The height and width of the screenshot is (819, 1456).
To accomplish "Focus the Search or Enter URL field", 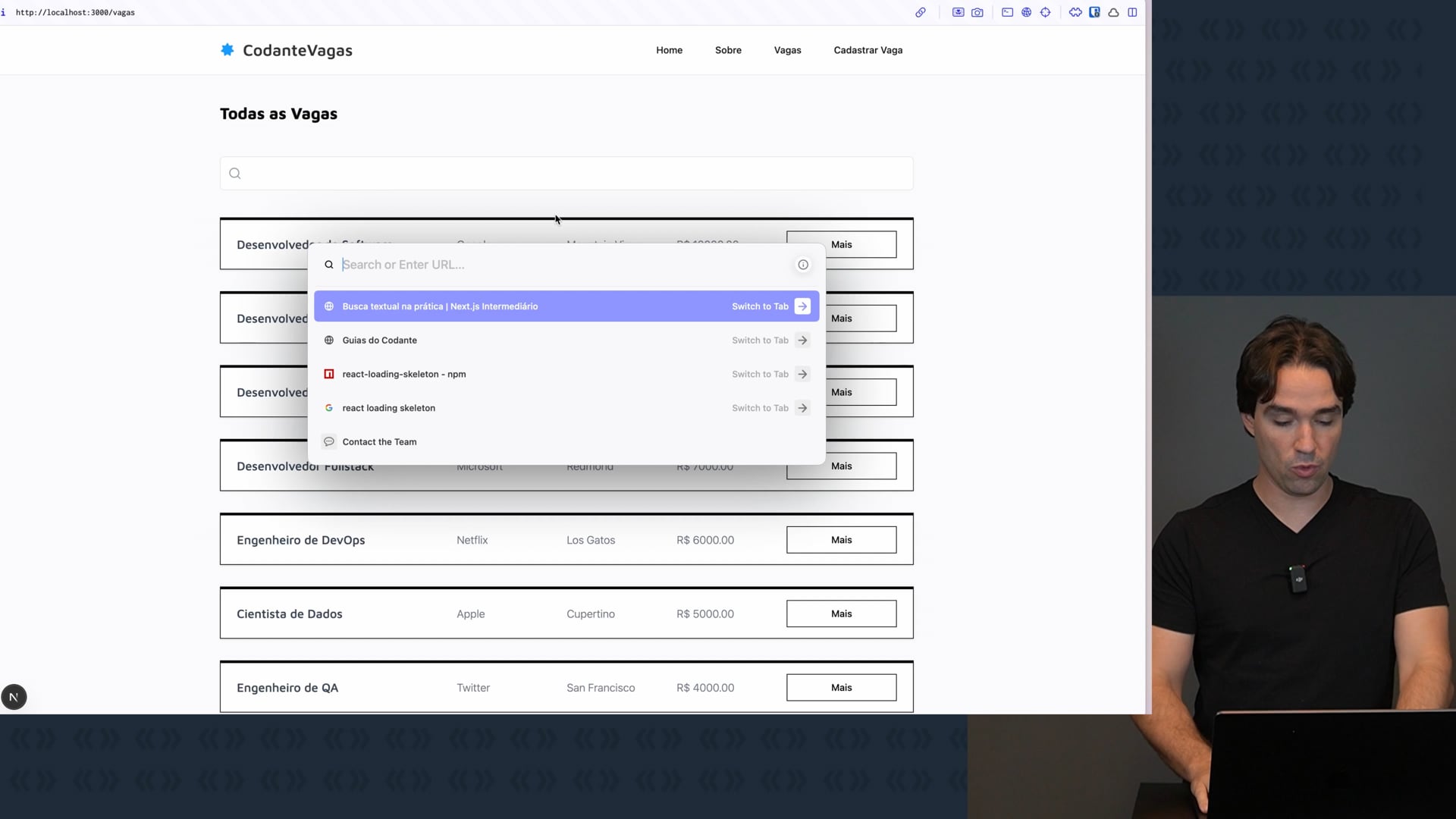I will (561, 265).
